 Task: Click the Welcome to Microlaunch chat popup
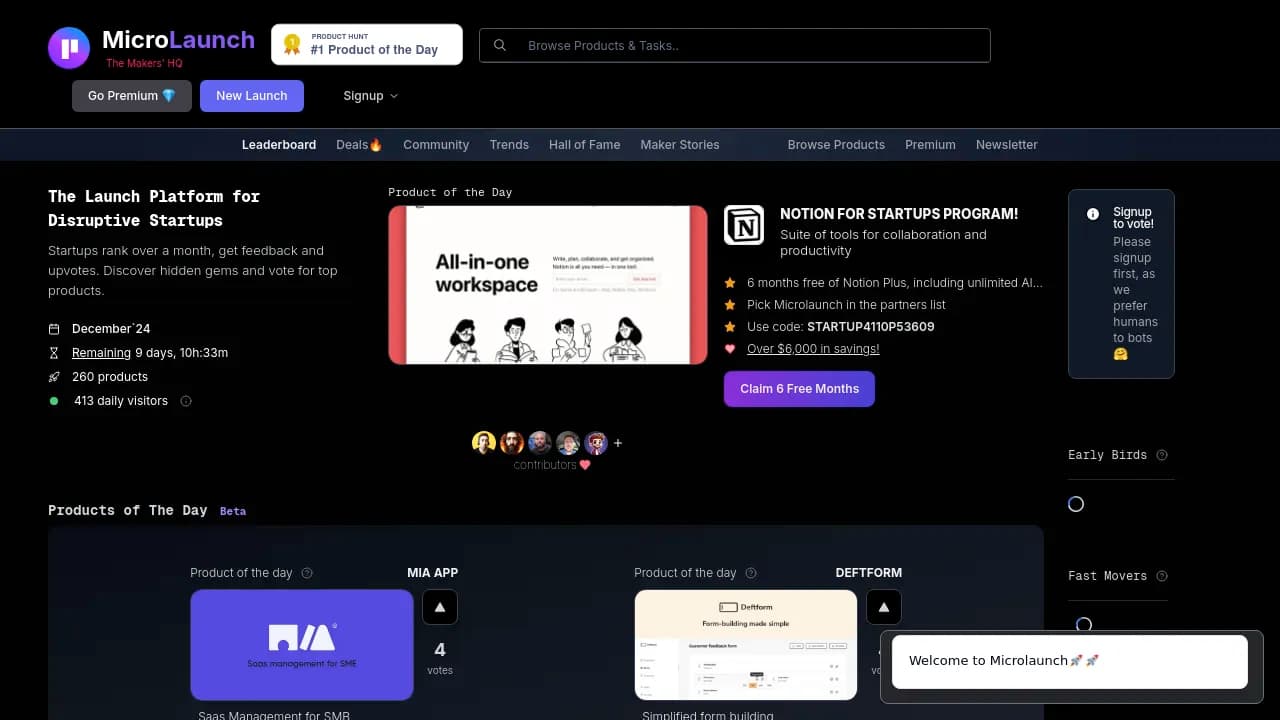click(x=1070, y=661)
